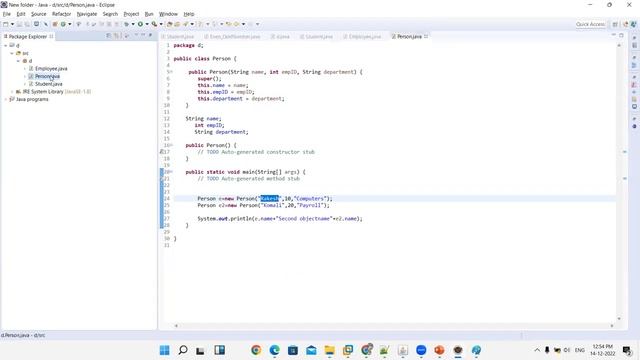Image resolution: width=640 pixels, height=360 pixels.
Task: Select the Person.java editor tab
Action: coord(409,36)
